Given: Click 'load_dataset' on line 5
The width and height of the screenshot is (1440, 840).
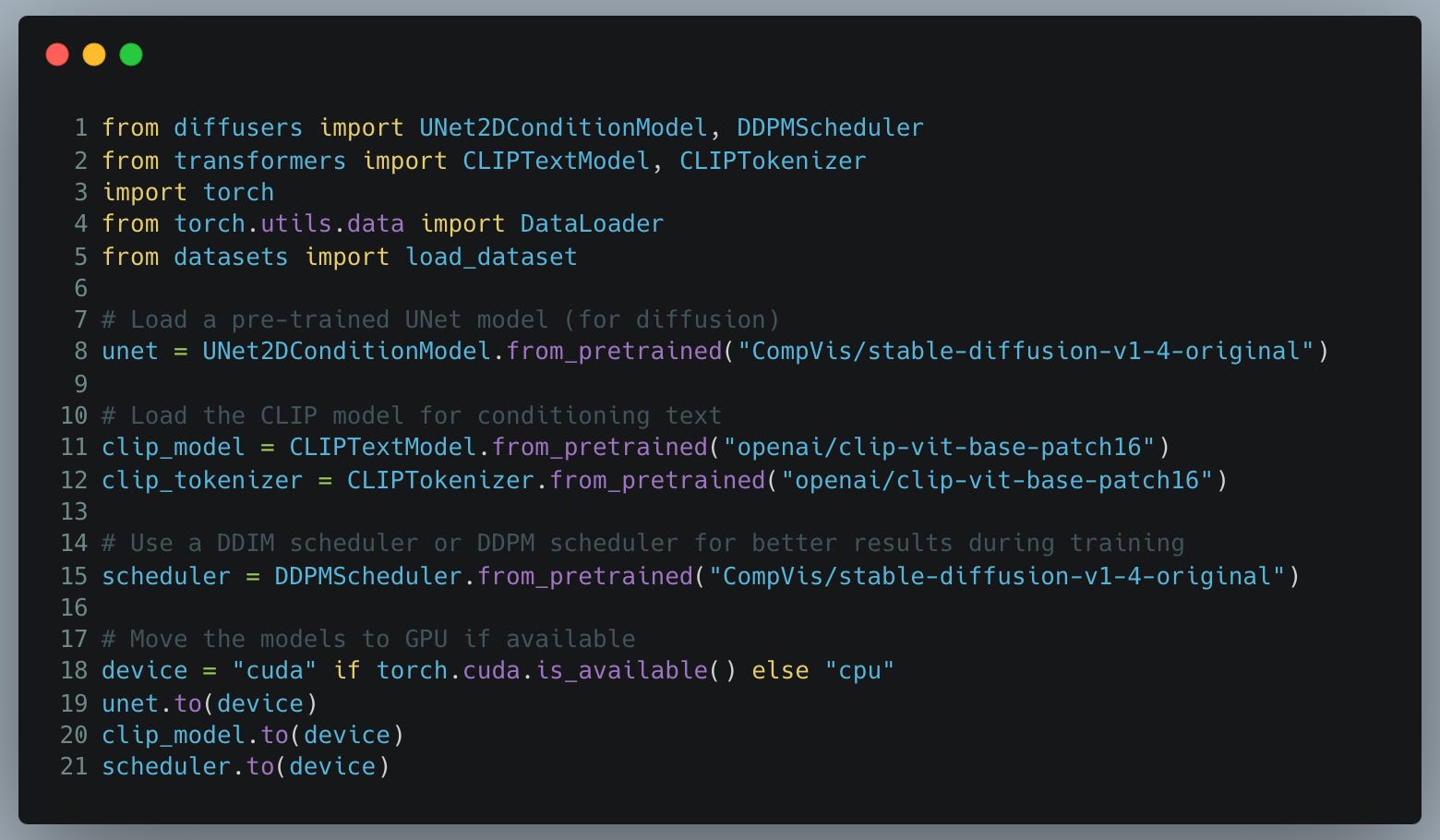Looking at the screenshot, I should tap(491, 257).
